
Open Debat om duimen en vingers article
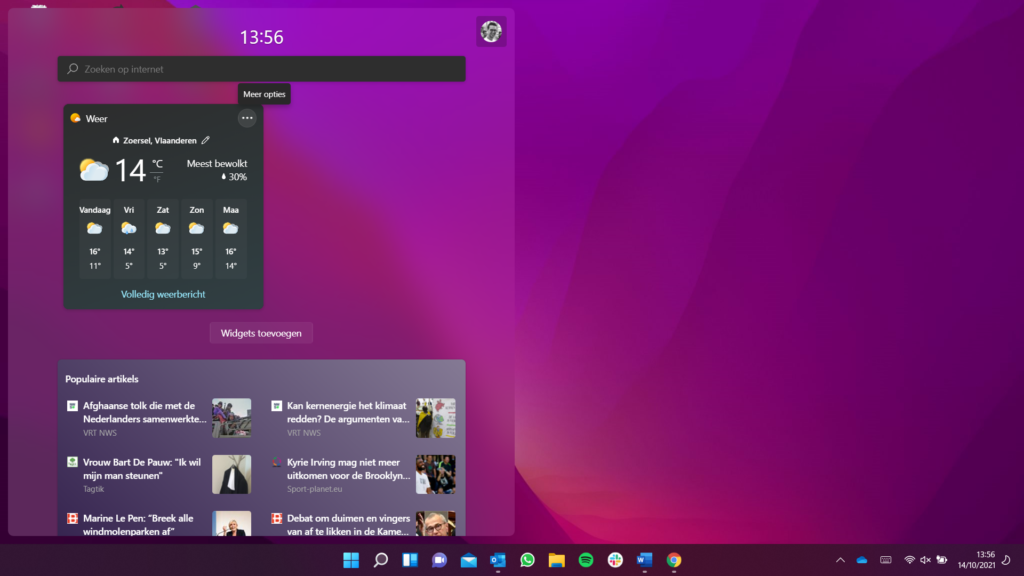point(348,524)
